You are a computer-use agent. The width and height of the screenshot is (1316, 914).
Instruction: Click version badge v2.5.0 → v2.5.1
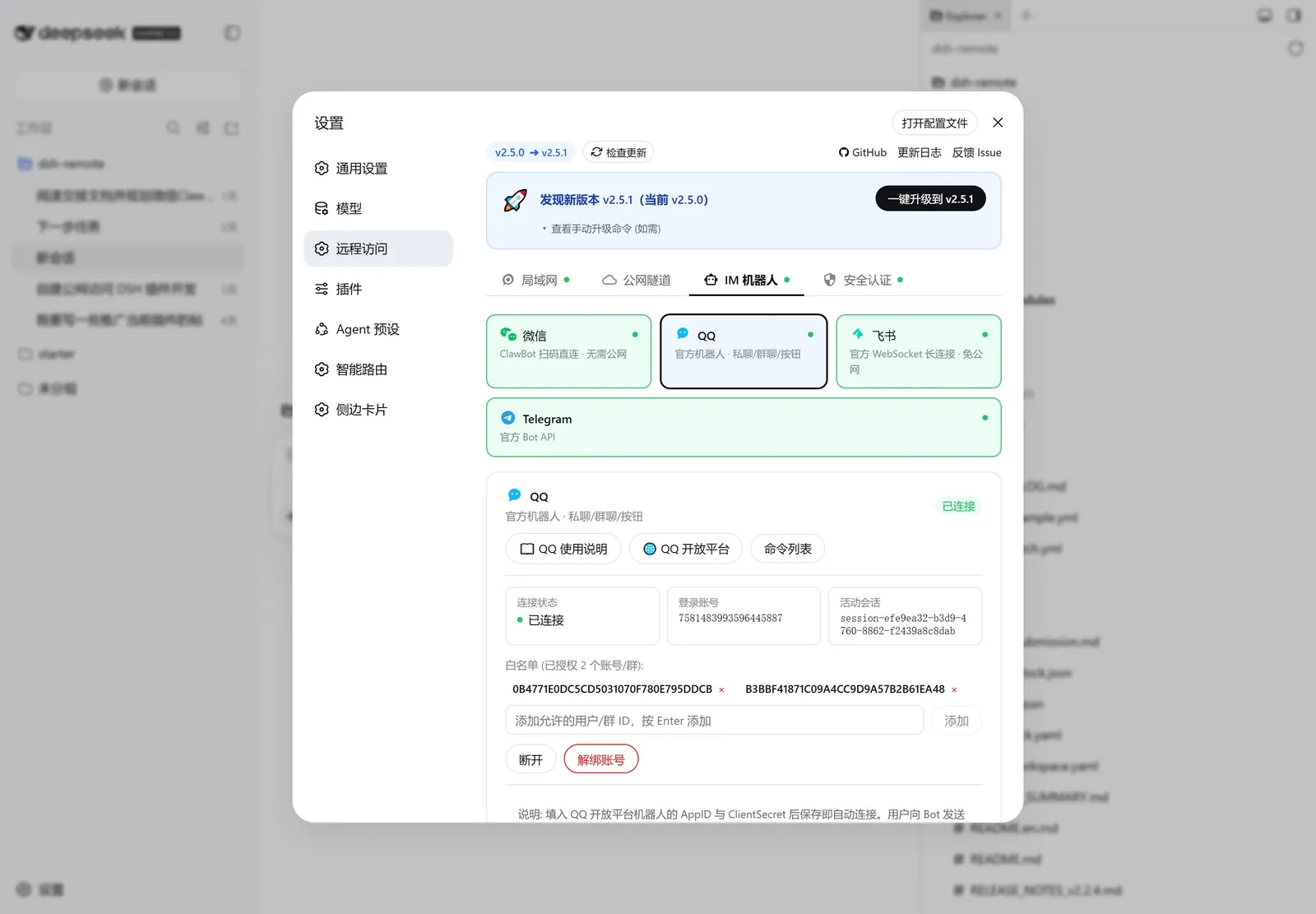[x=531, y=152]
